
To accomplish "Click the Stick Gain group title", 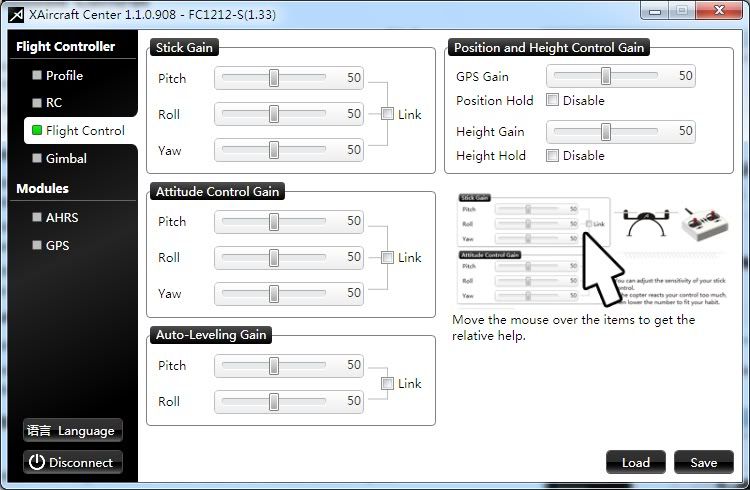I will click(184, 47).
